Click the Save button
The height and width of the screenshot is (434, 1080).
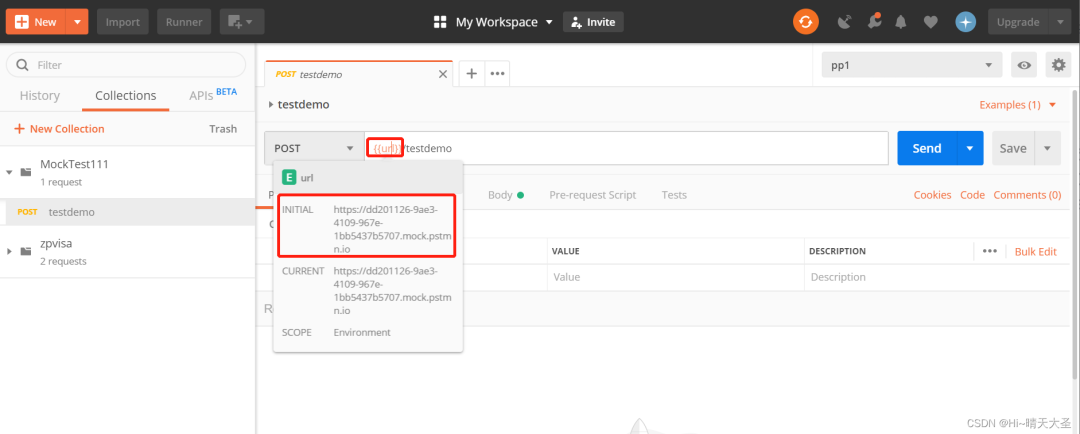(x=1013, y=148)
